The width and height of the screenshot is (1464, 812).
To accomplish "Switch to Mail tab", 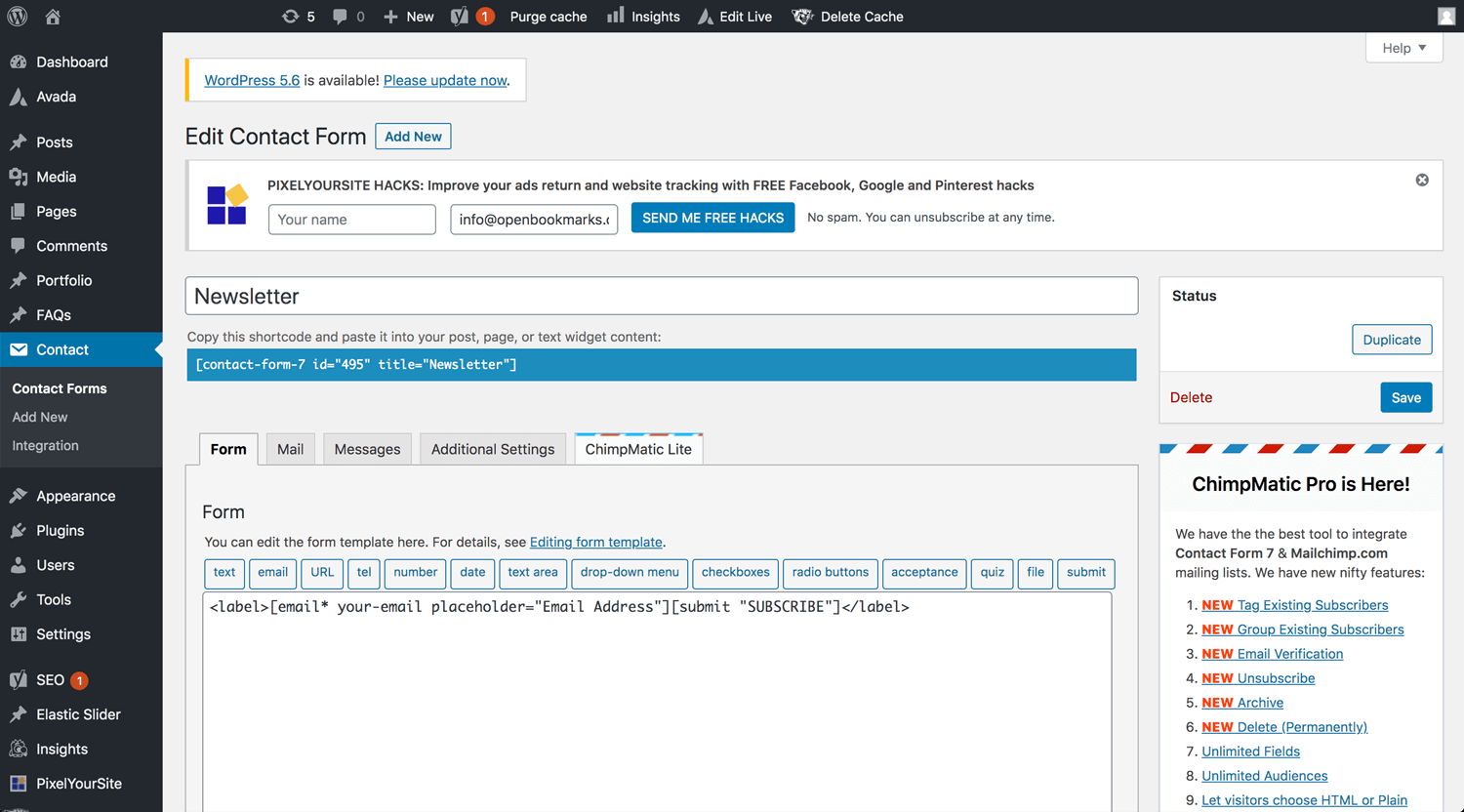I will (x=290, y=449).
